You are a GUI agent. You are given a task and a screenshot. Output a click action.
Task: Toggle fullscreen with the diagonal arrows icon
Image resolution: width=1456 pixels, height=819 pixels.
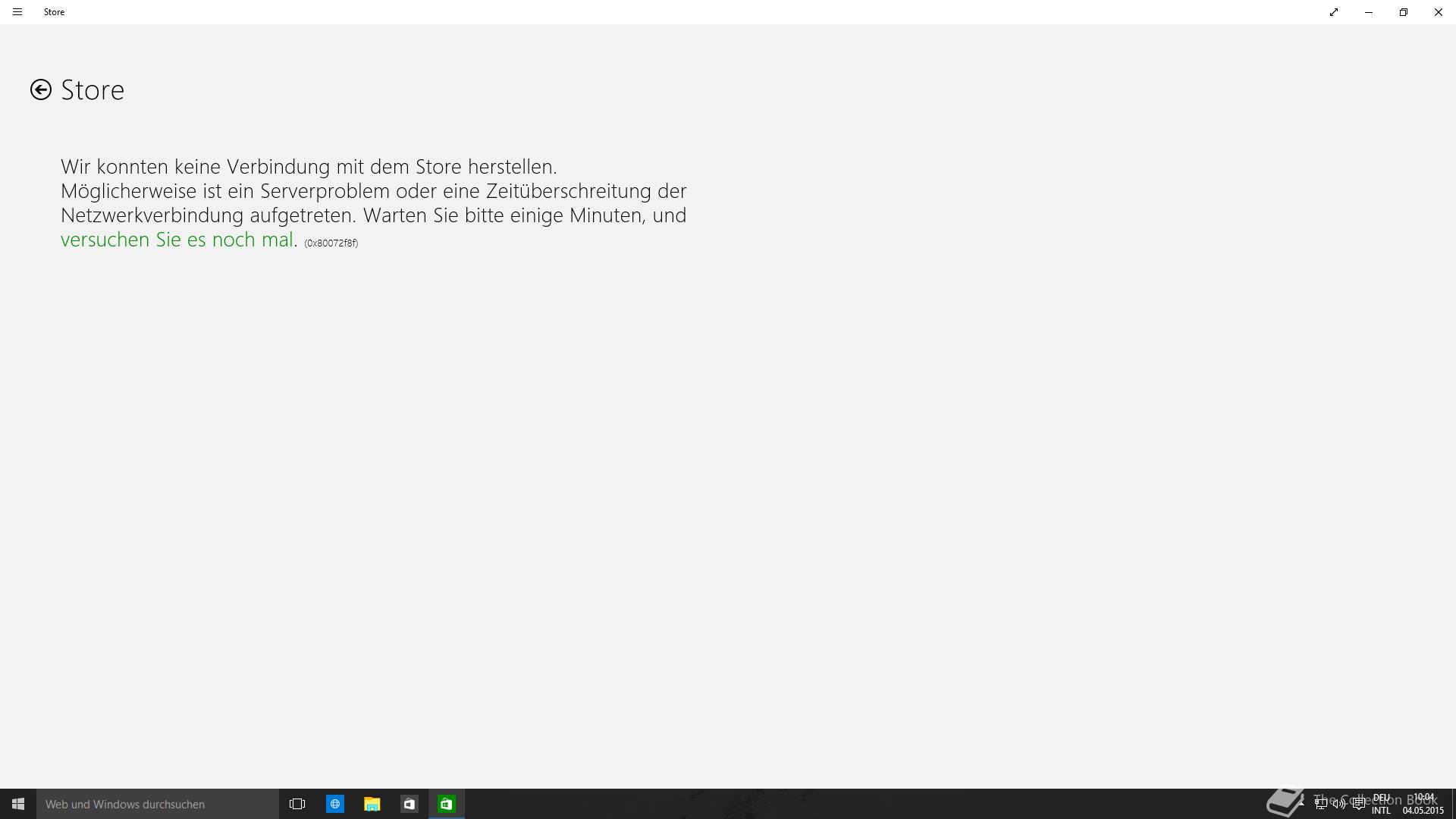1334,12
